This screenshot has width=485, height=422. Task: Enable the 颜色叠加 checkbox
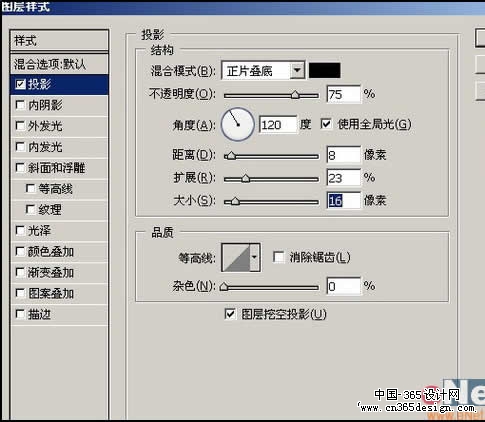20,251
